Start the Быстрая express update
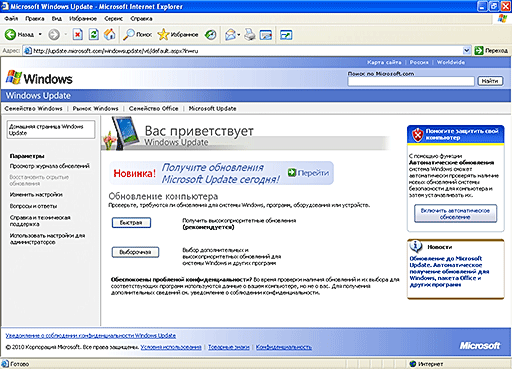 131,223
